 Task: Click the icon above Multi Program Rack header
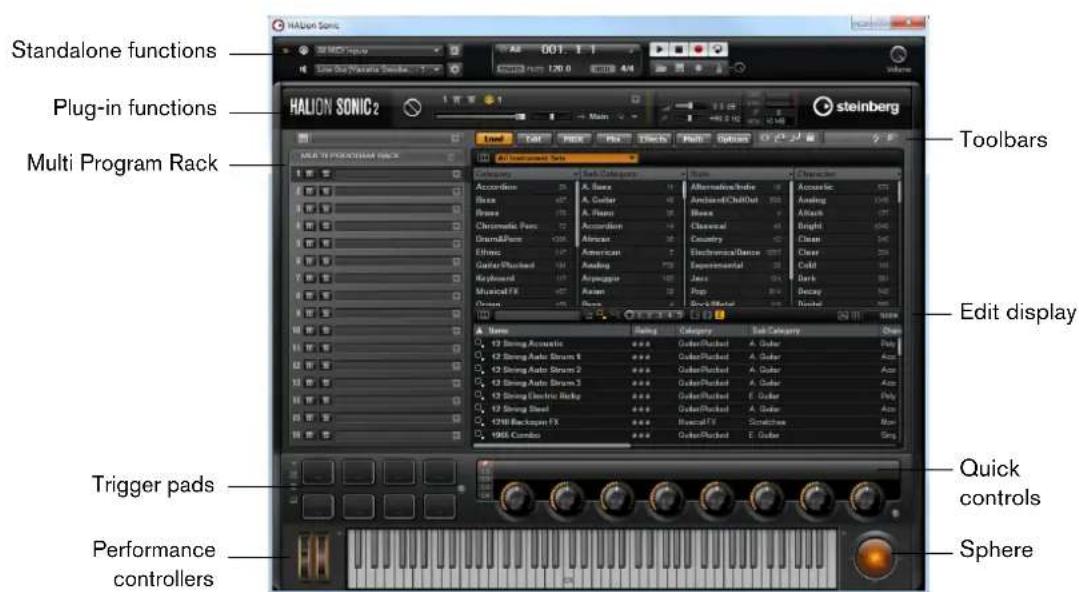click(303, 138)
